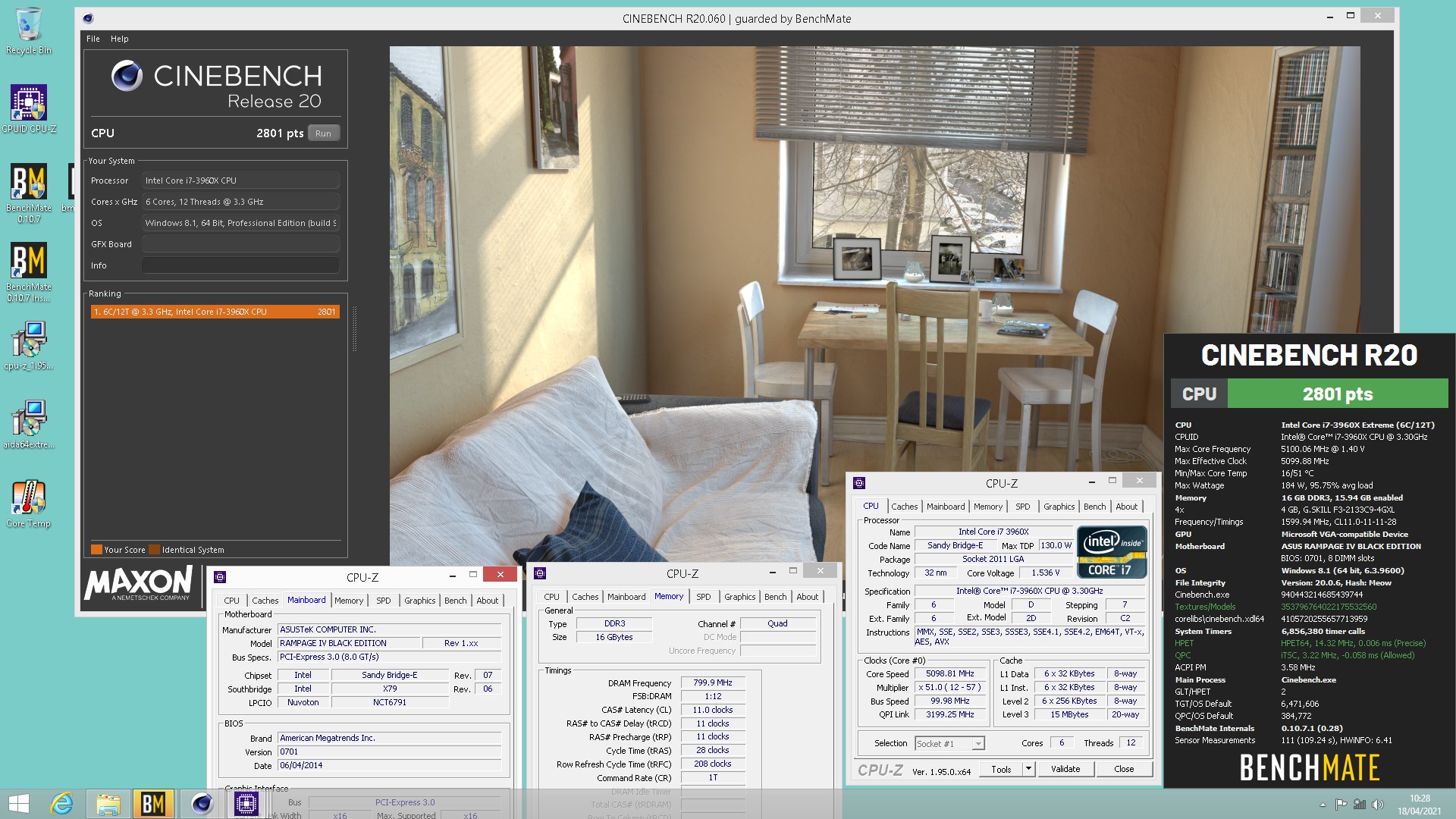Open File Explorer from the taskbar

(108, 804)
